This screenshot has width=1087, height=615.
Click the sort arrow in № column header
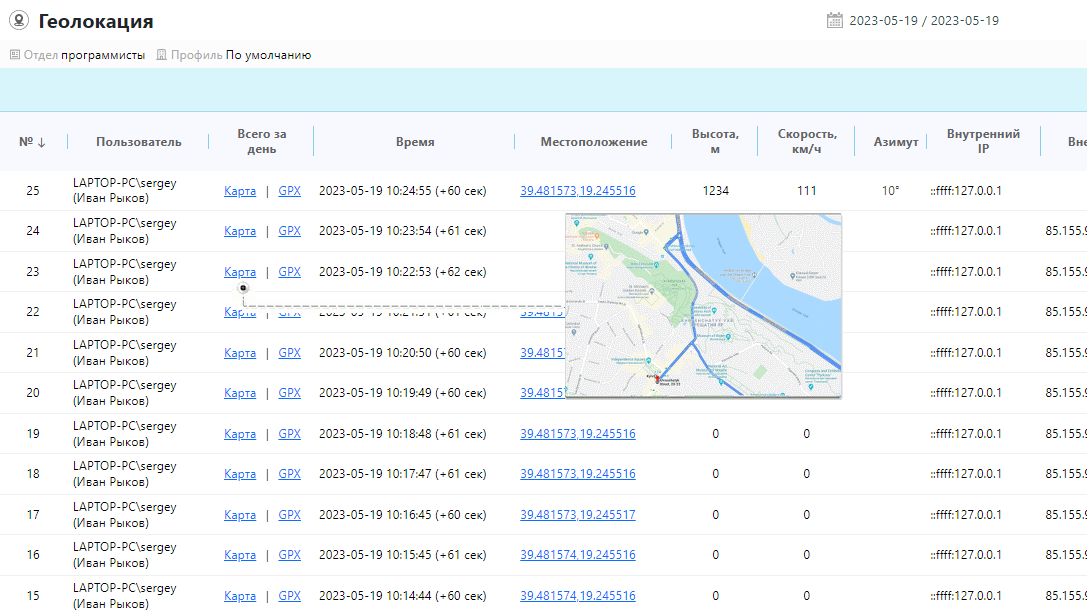click(x=42, y=142)
